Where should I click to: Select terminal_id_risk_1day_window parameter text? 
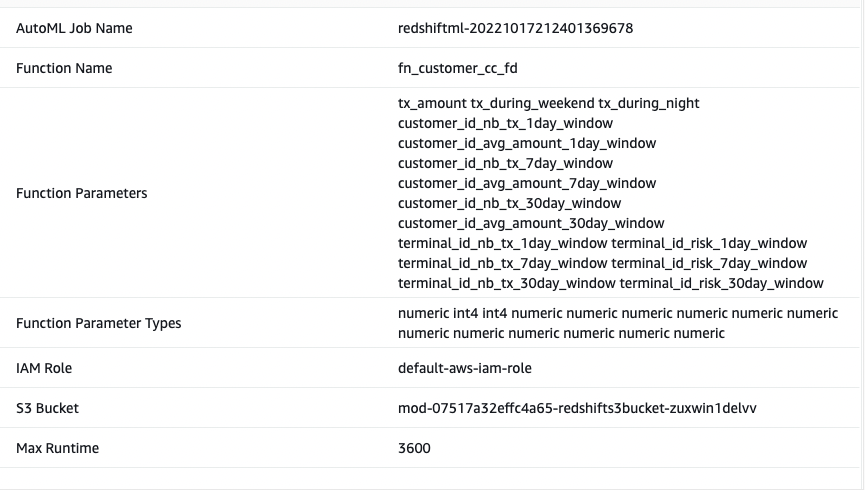coord(709,243)
